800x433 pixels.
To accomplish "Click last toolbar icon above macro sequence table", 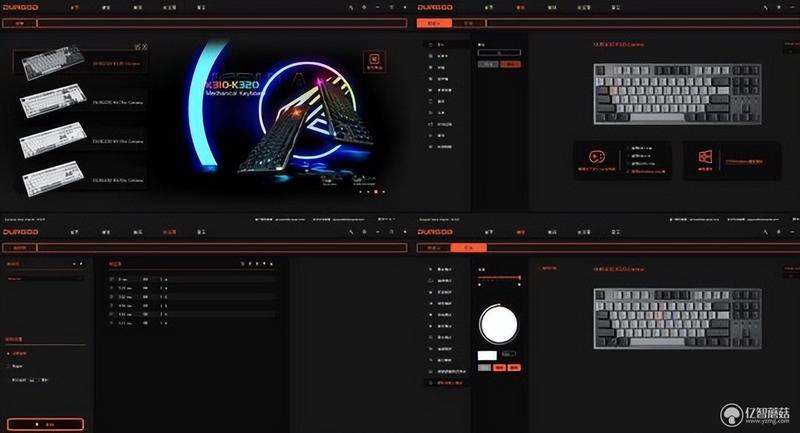I will [271, 264].
